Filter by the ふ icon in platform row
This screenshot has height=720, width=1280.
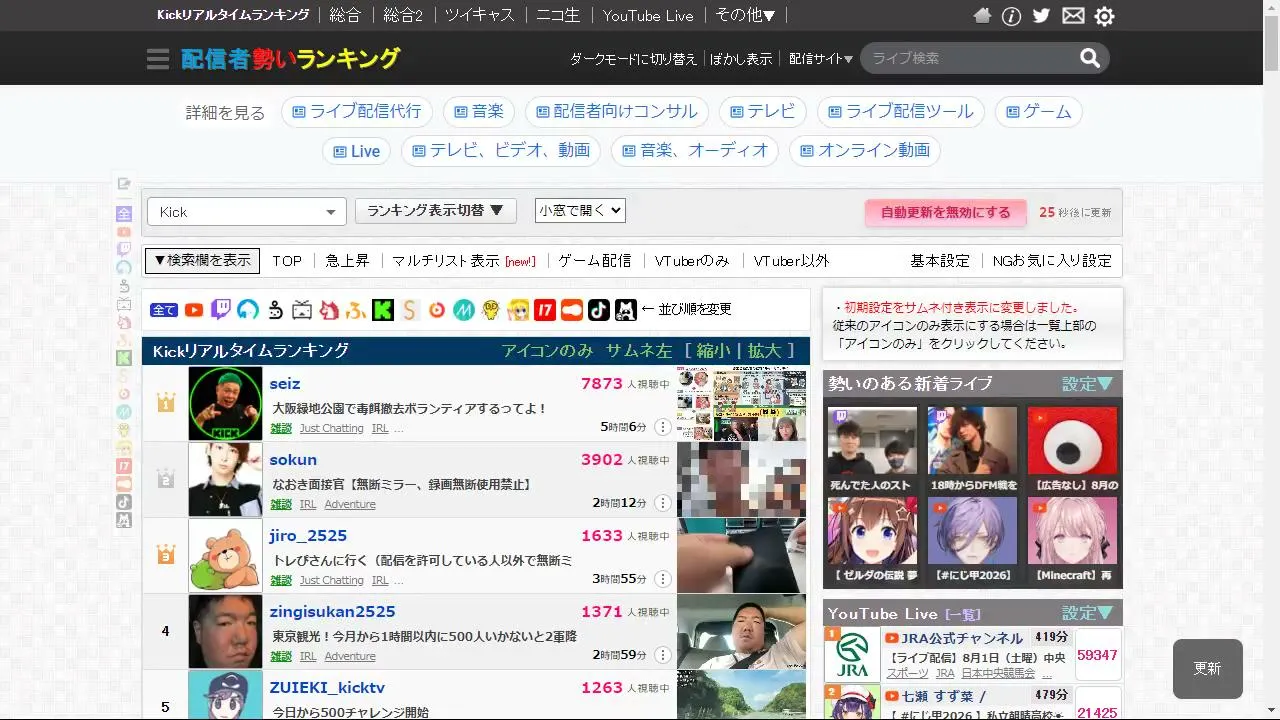tap(356, 310)
